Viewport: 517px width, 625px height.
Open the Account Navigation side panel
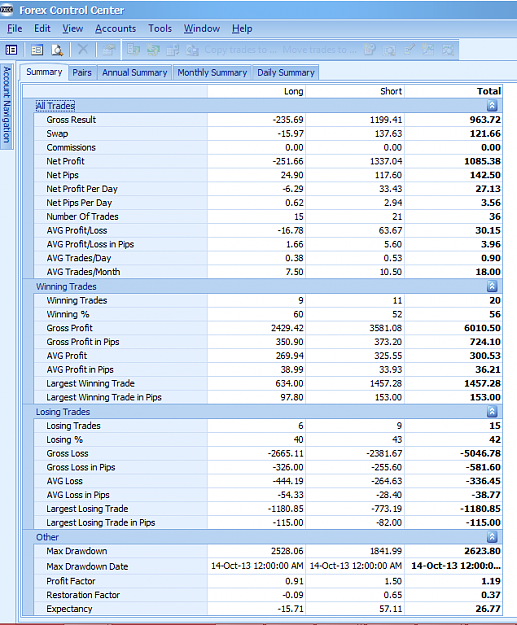7,105
